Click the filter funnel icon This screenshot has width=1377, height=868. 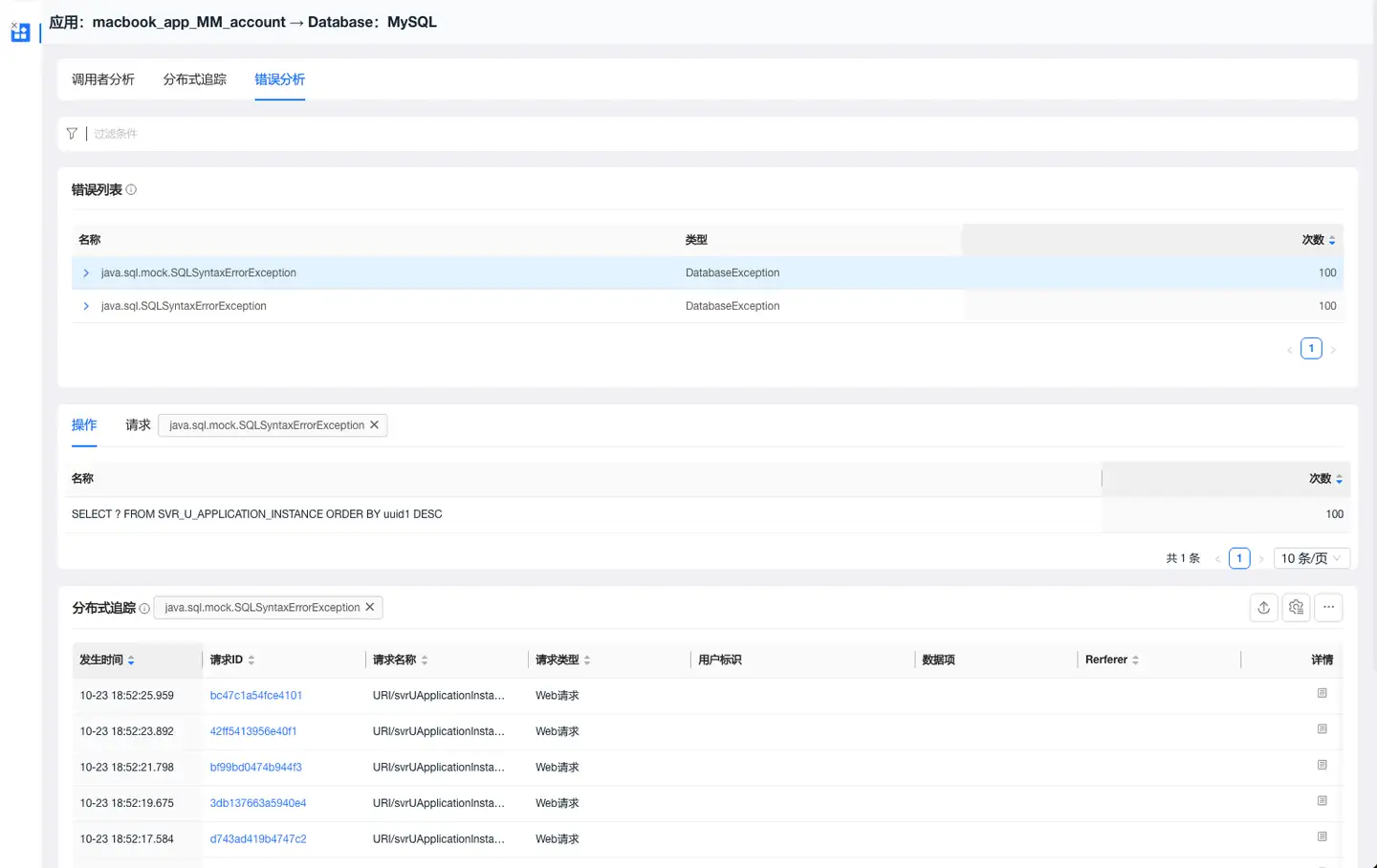(72, 134)
